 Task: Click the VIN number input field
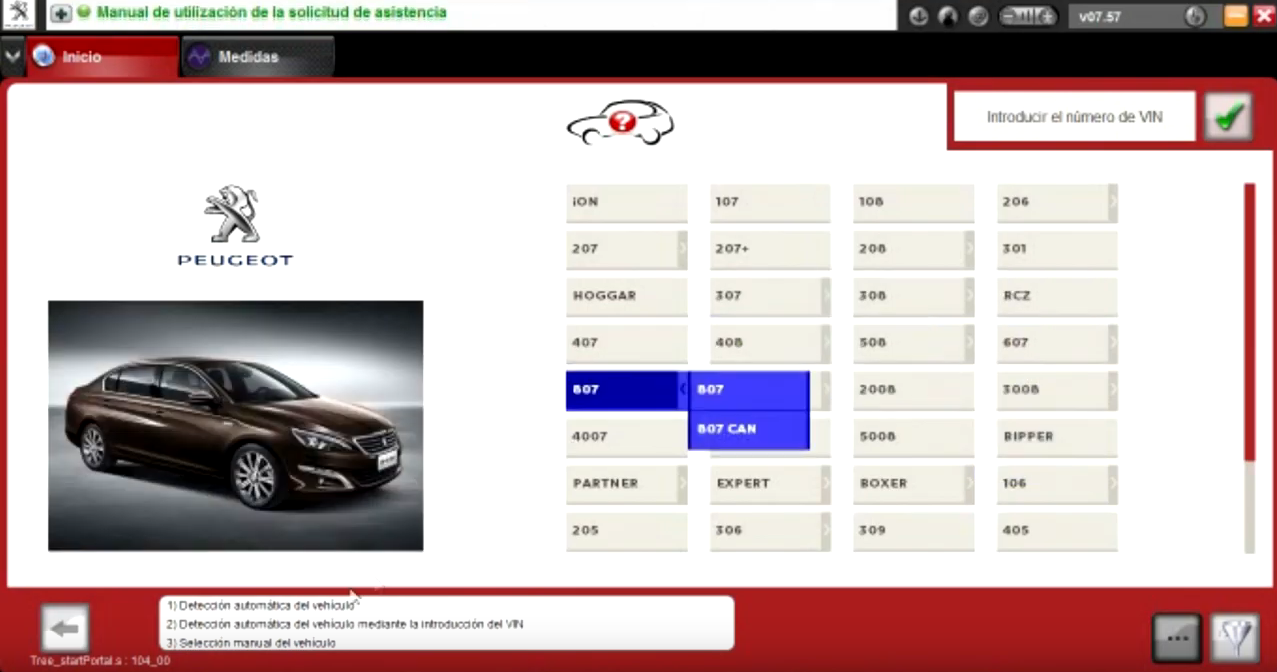pyautogui.click(x=1073, y=116)
